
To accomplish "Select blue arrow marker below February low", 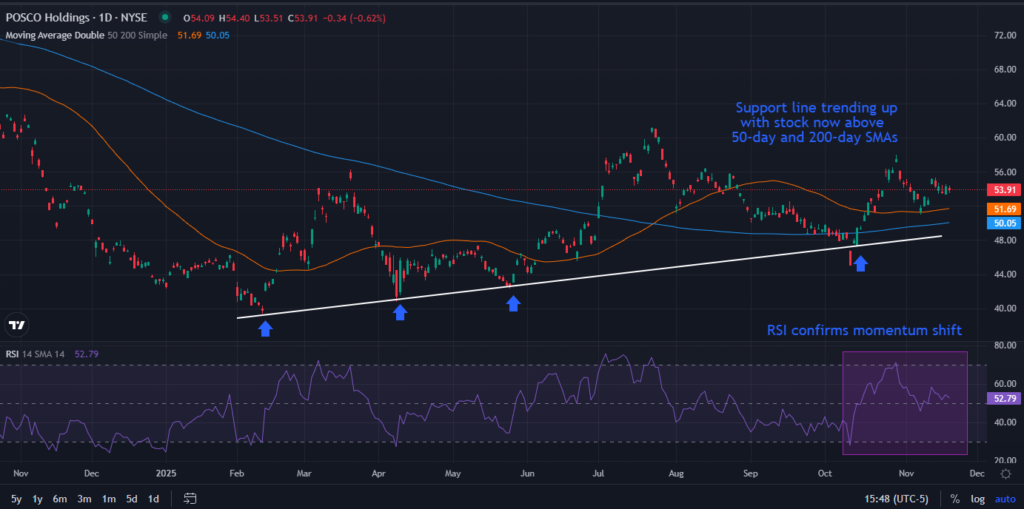I will (265, 328).
